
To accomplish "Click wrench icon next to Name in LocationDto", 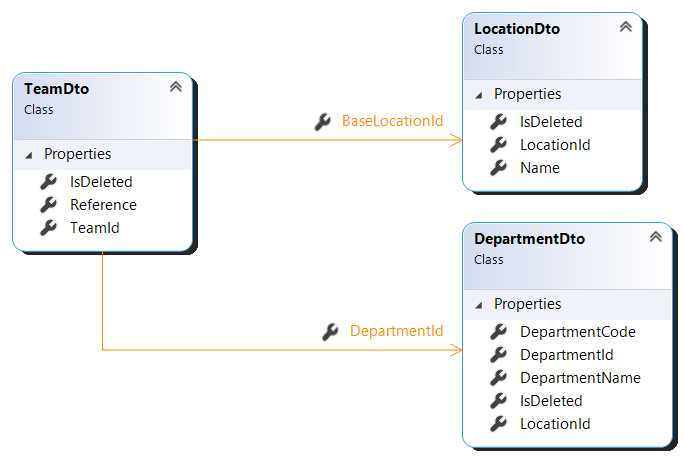I will pyautogui.click(x=498, y=168).
